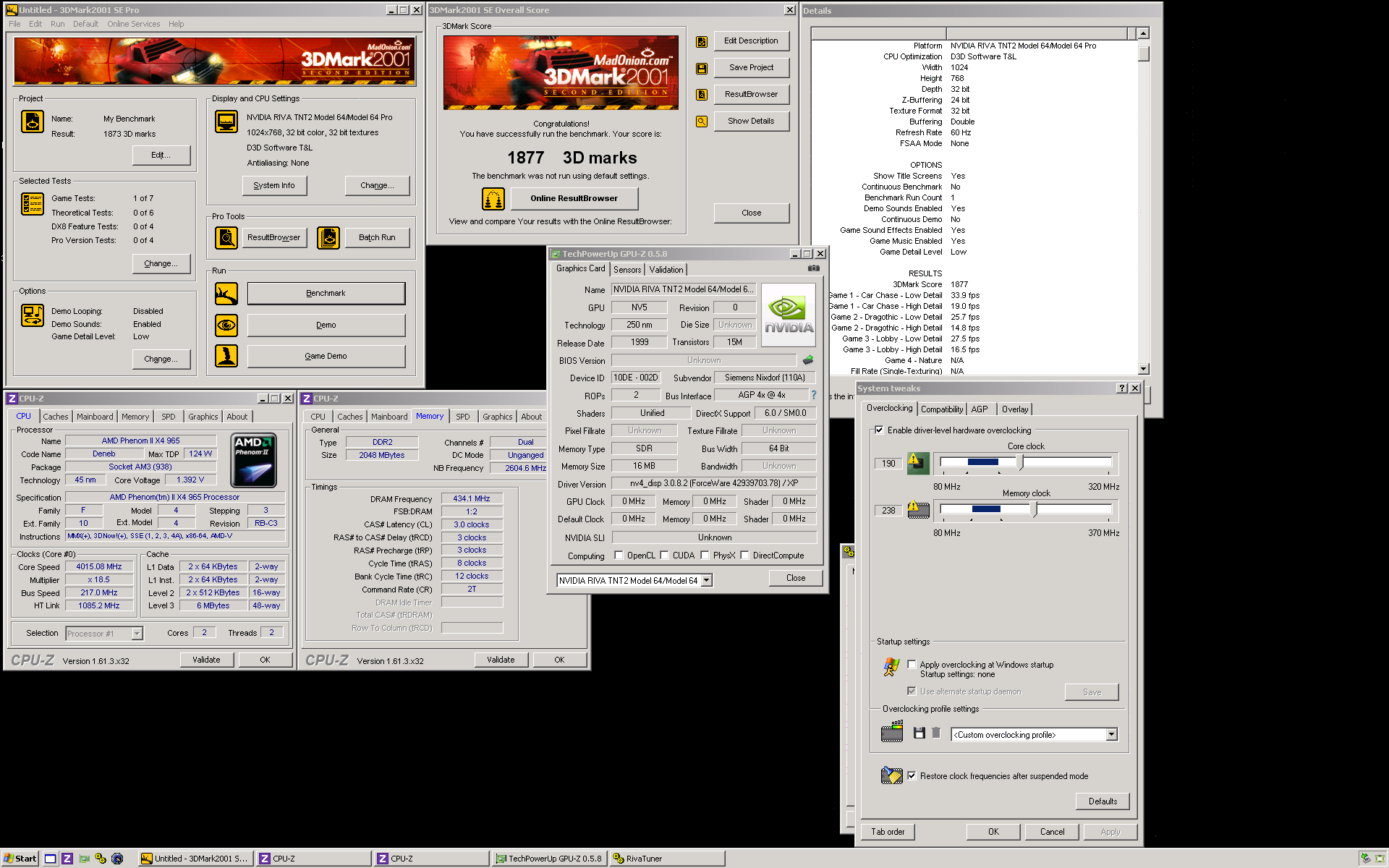Click the GPU-Z BIOS save chip icon

808,359
